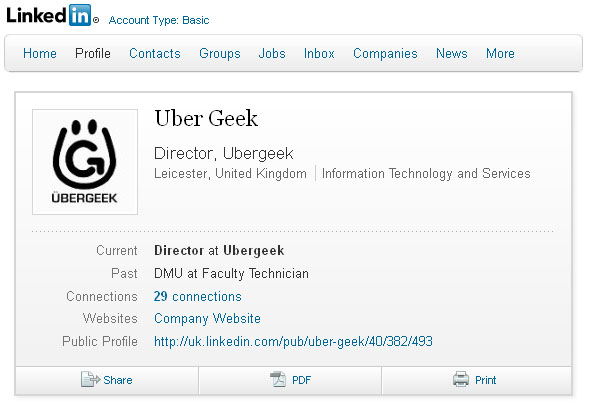
Task: Click the Share document icon
Action: coord(90,379)
